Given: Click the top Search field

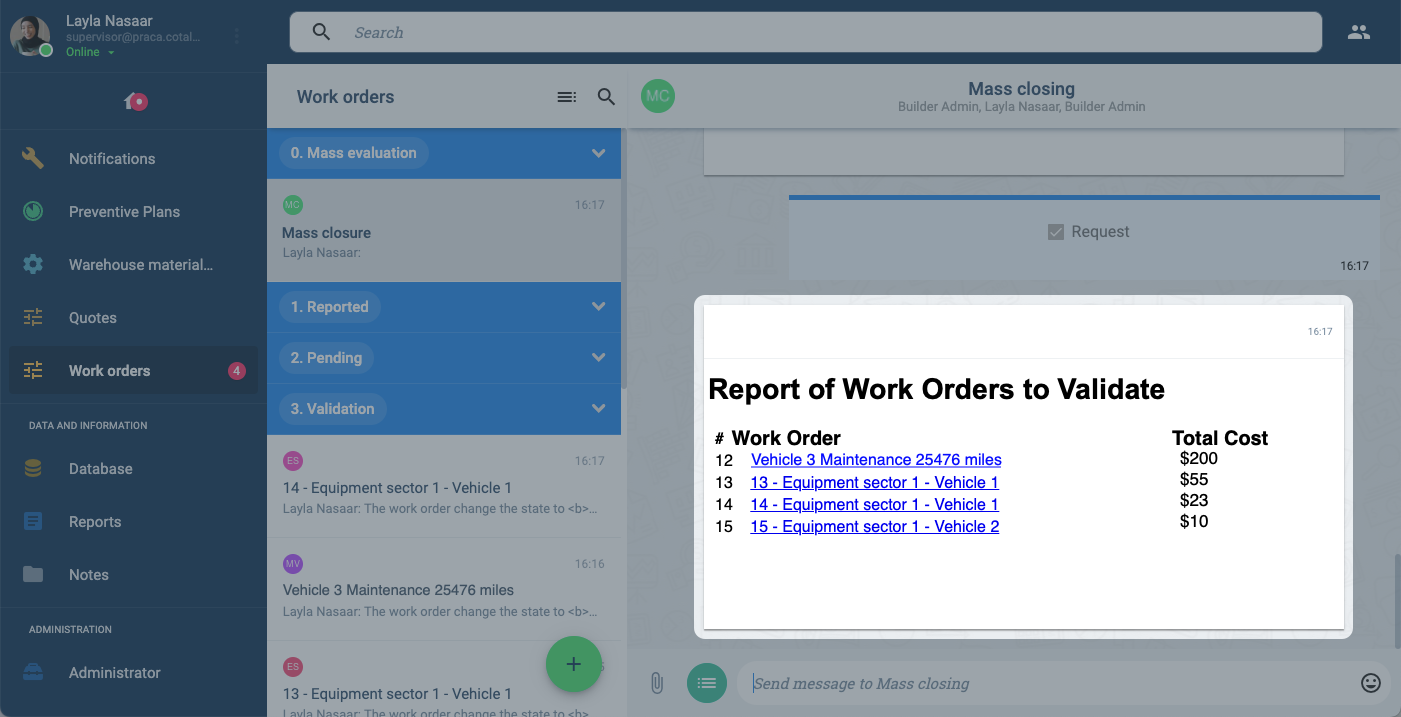Looking at the screenshot, I should [806, 32].
